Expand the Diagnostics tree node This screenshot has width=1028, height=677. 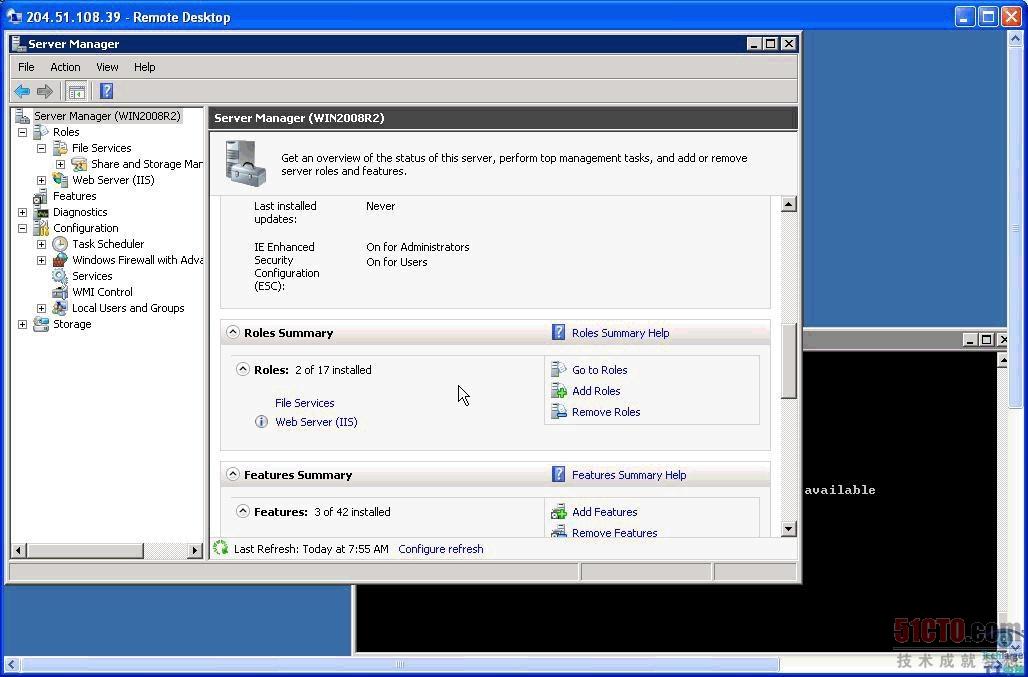click(x=22, y=212)
